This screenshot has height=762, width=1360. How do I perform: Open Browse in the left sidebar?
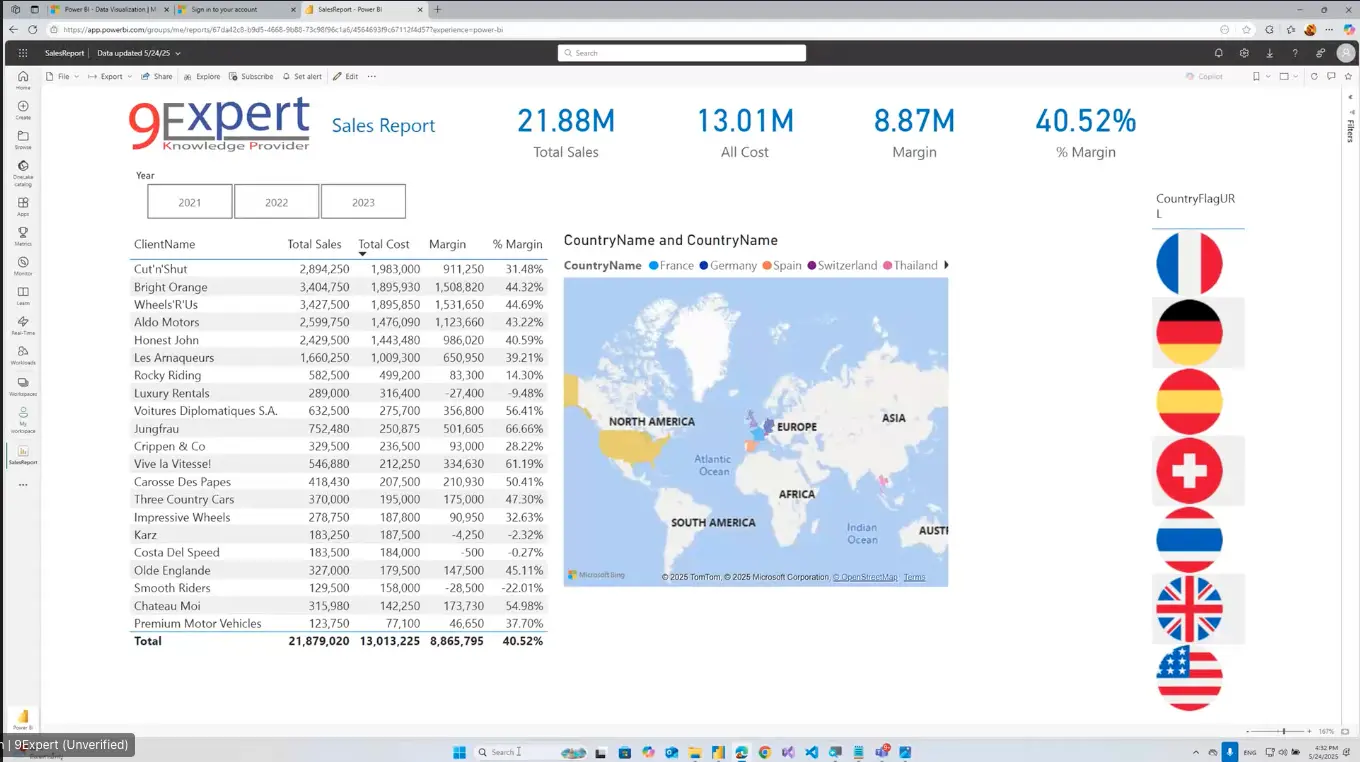coord(23,139)
